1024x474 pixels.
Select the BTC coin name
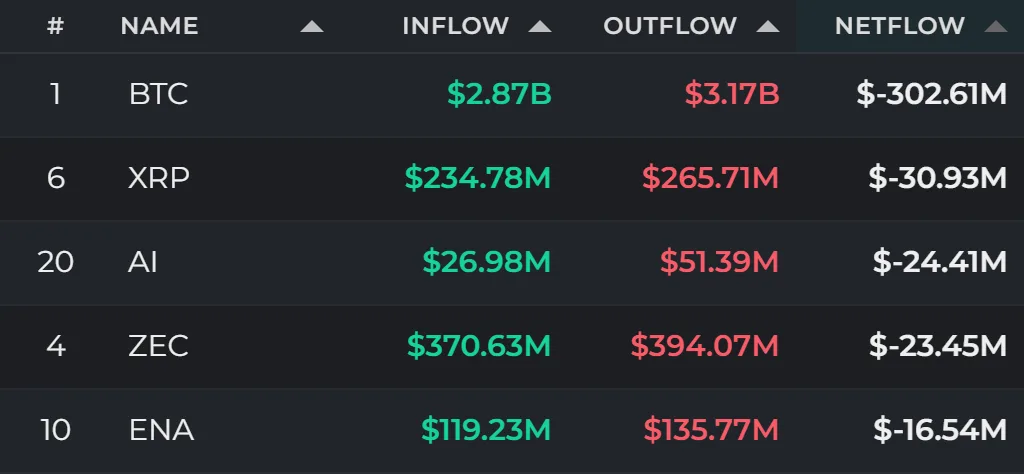click(159, 94)
